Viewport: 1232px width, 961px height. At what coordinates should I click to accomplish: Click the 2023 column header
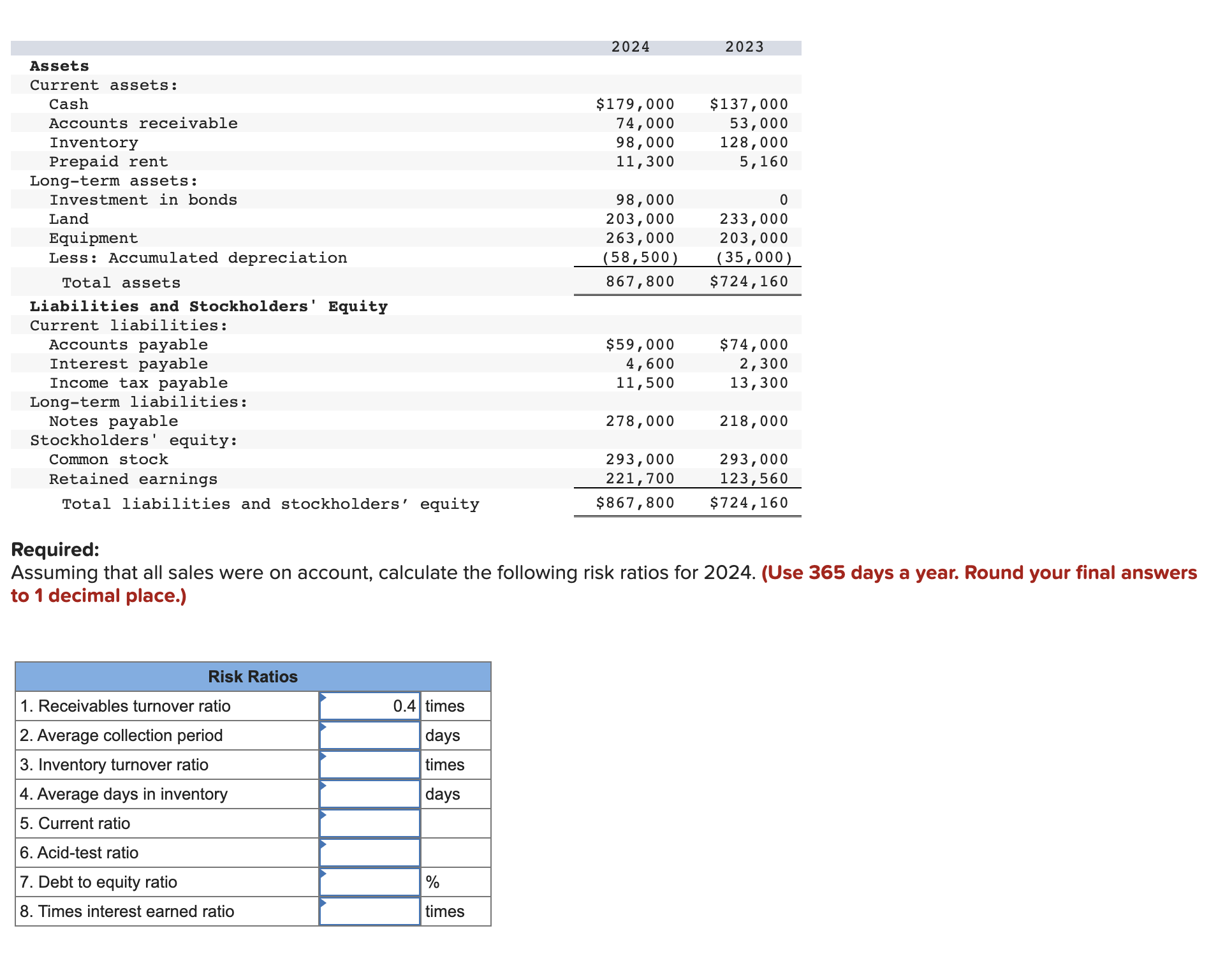(x=745, y=47)
